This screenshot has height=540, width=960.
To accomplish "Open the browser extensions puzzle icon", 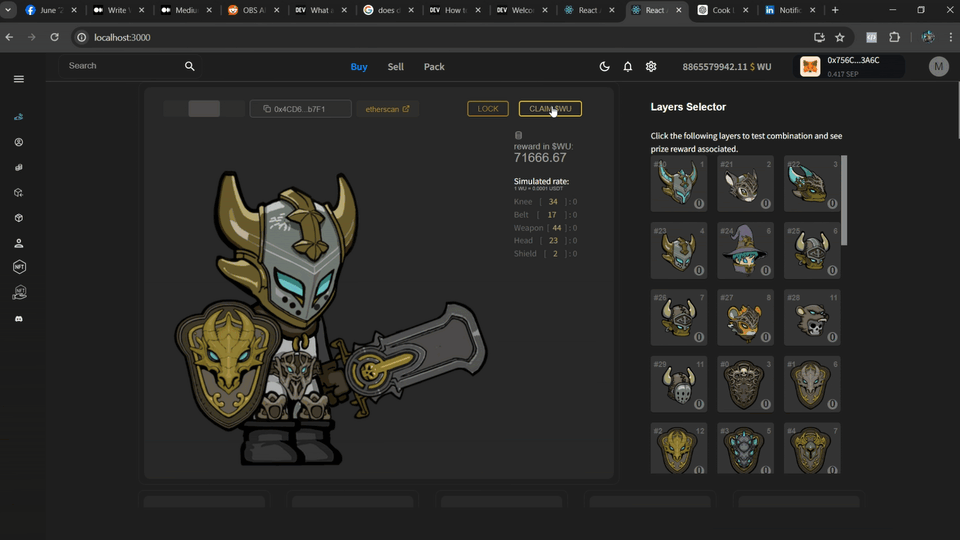I will click(894, 37).
